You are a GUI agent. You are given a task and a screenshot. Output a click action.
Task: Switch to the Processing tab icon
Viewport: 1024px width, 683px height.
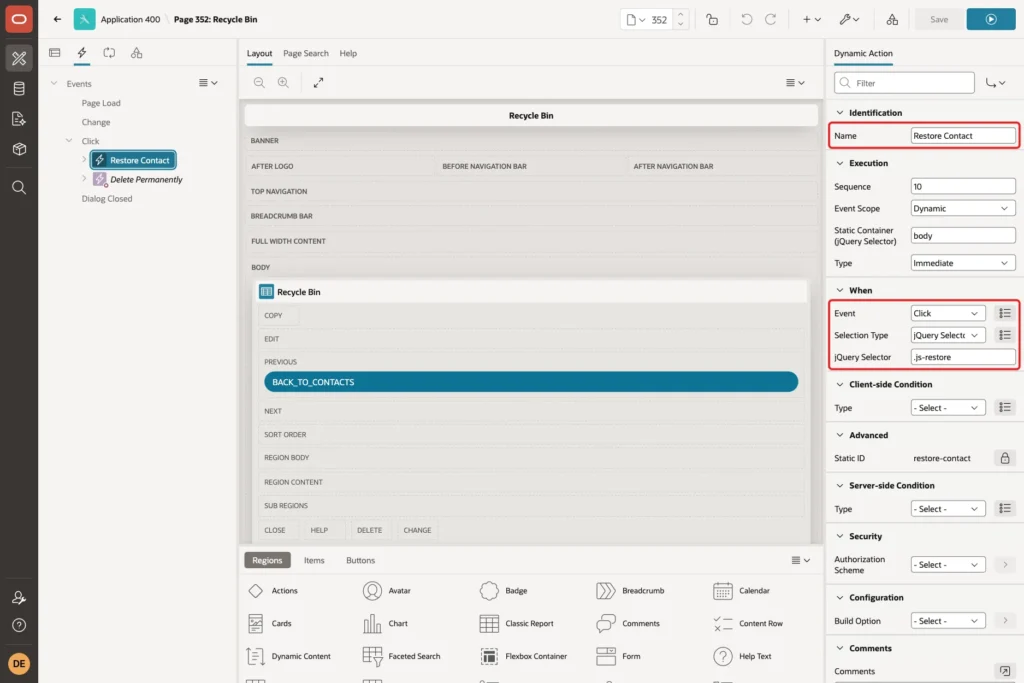109,53
